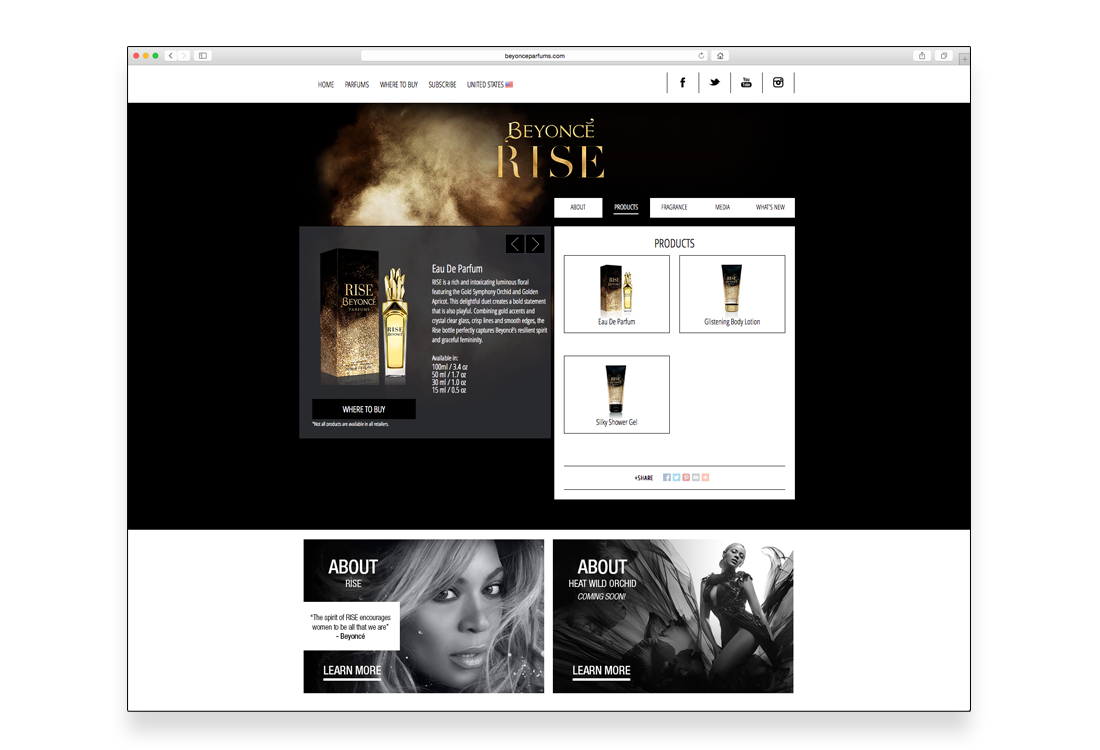Screen dimensions: 1100x750
Task: Reload the page from the address bar
Action: pyautogui.click(x=701, y=55)
